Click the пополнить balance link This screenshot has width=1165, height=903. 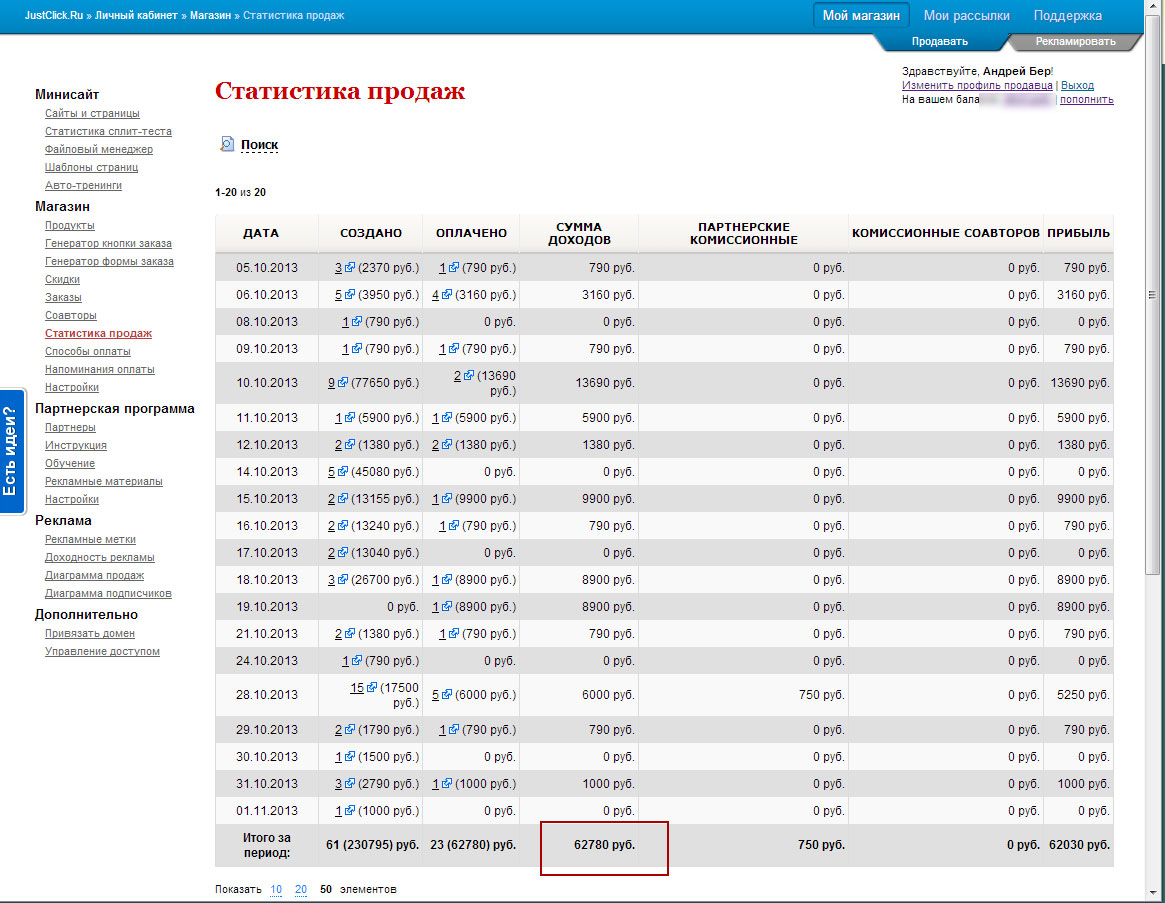(x=1086, y=100)
